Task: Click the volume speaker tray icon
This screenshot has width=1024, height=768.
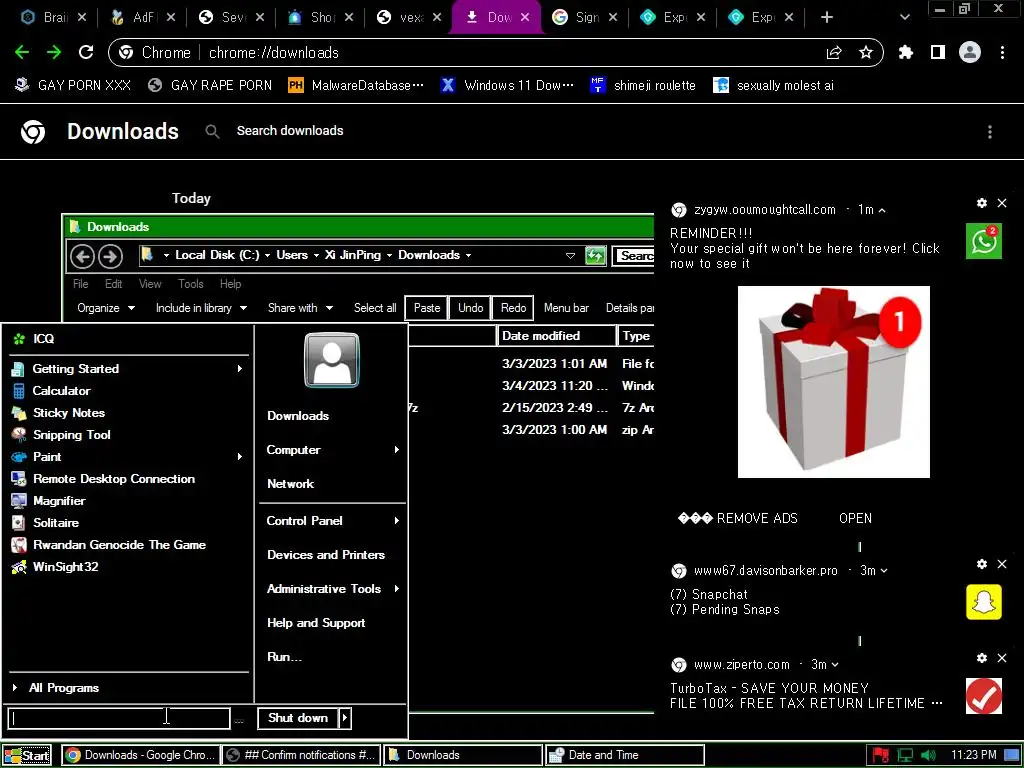Action: click(x=927, y=755)
